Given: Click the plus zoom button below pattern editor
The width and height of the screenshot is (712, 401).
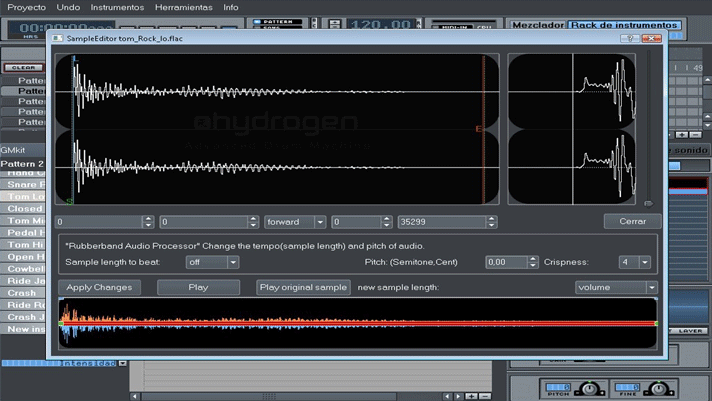Looking at the screenshot, I should 472,396.
